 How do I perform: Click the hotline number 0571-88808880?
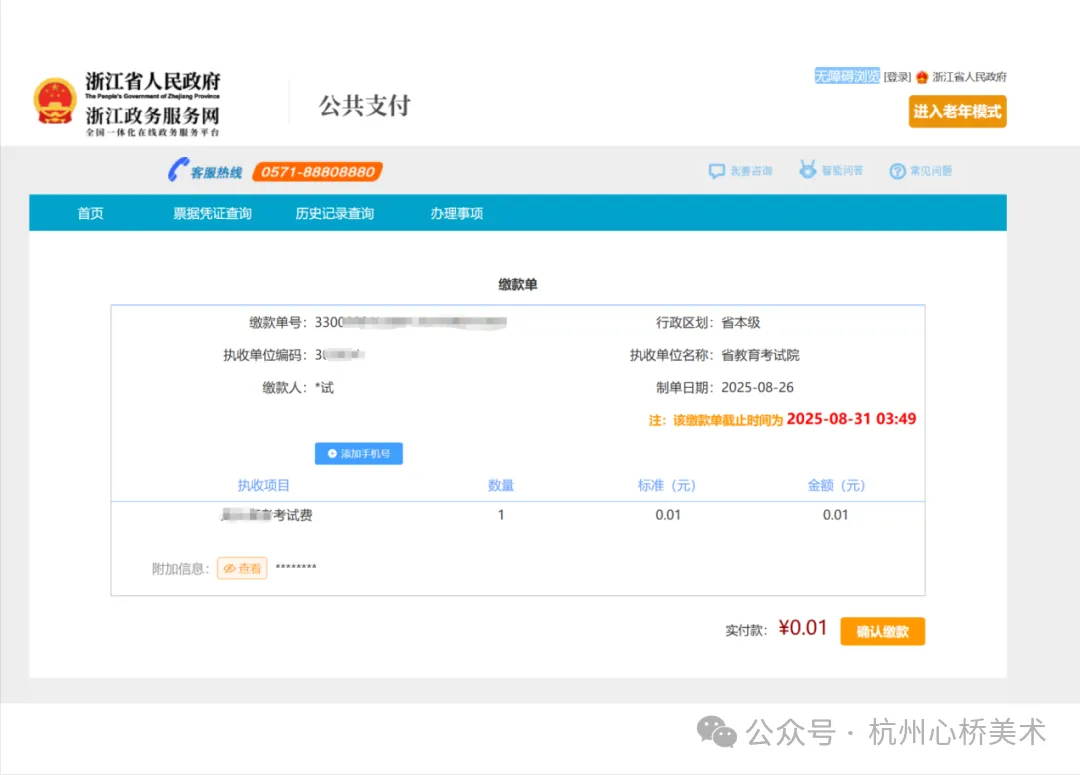[318, 172]
